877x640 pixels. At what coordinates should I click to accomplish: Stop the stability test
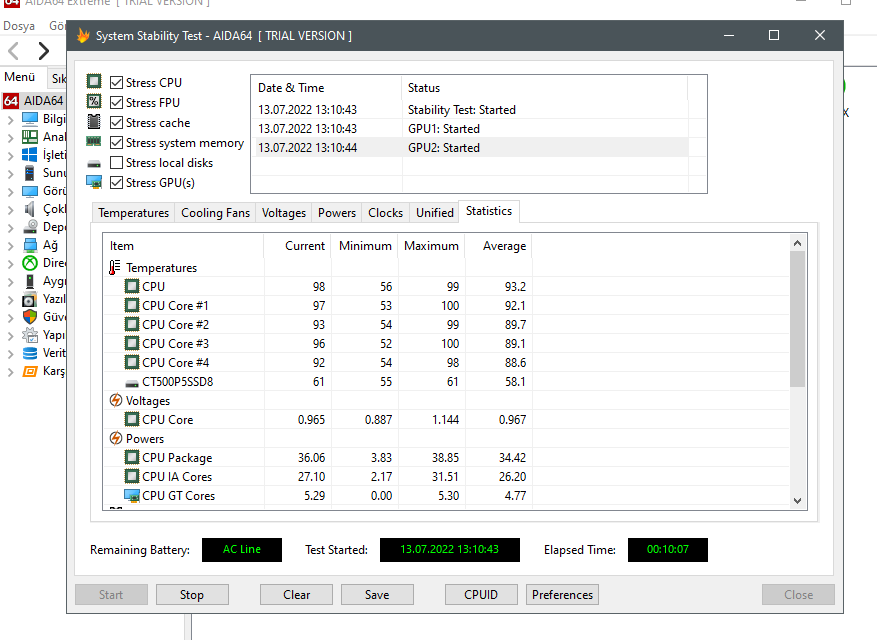tap(192, 595)
